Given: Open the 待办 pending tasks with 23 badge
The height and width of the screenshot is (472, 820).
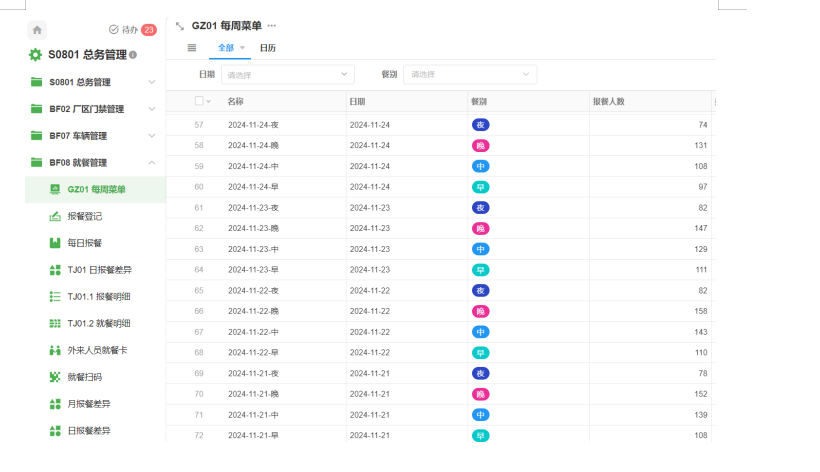Looking at the screenshot, I should pos(131,30).
